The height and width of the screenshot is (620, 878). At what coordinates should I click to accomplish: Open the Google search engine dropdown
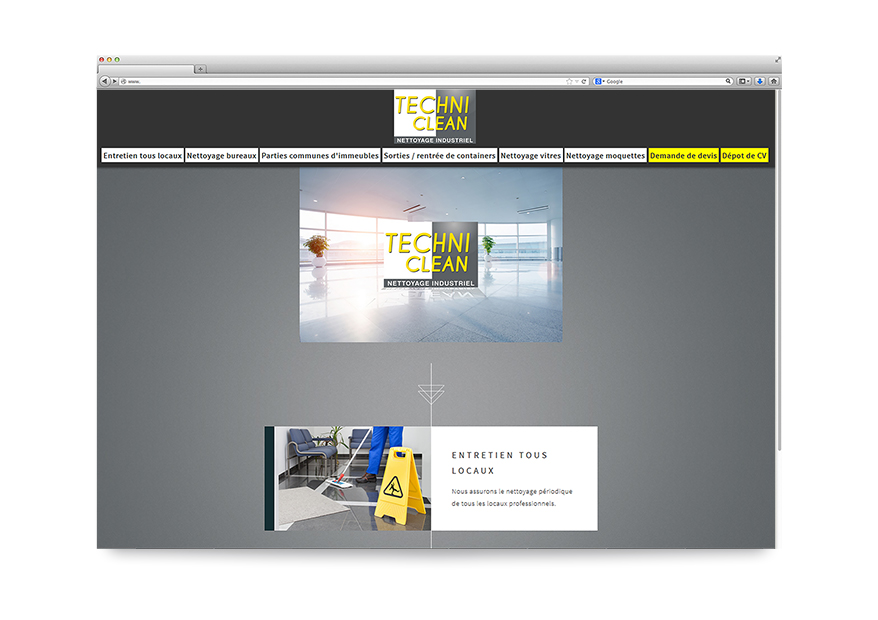599,81
